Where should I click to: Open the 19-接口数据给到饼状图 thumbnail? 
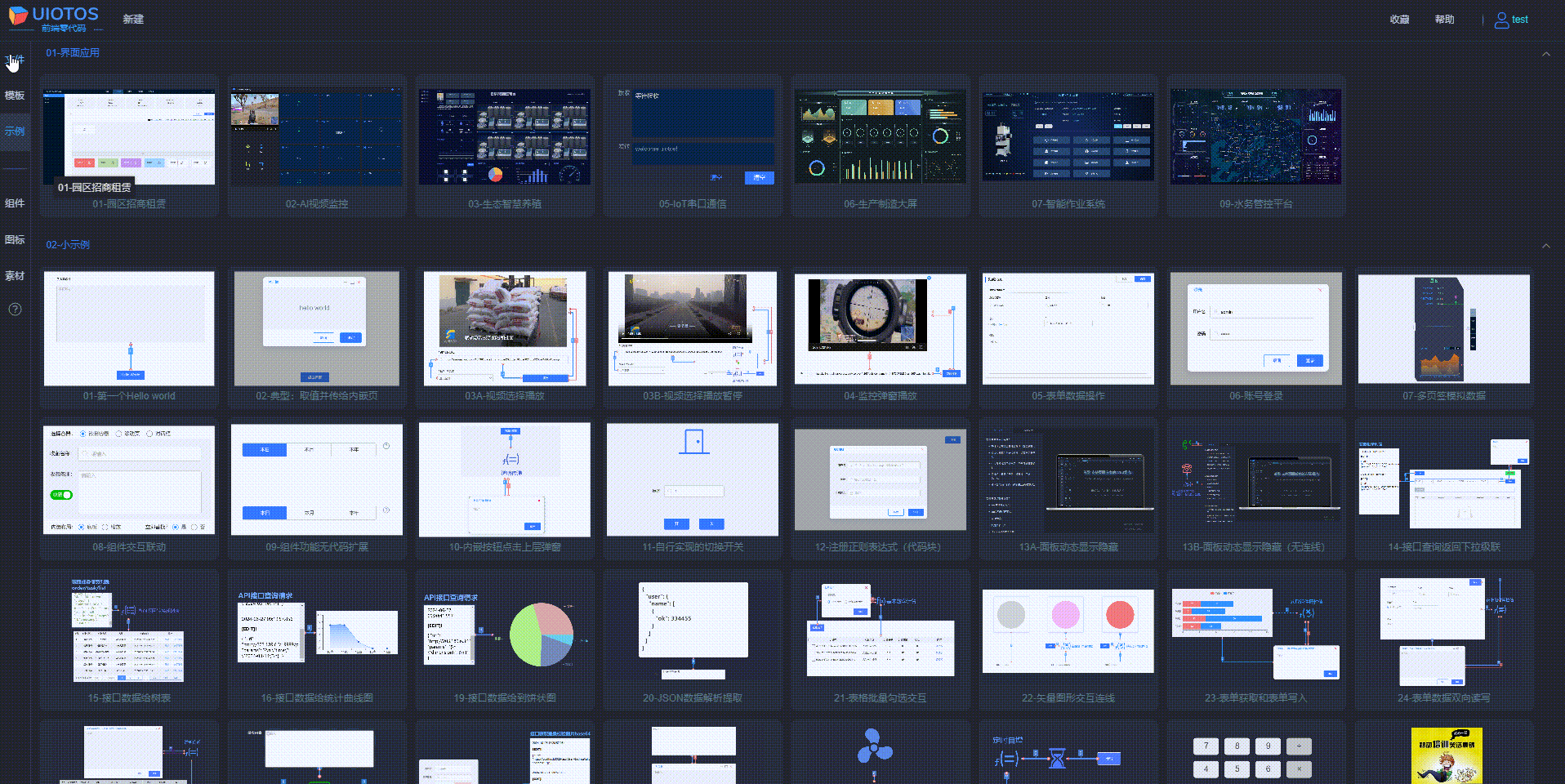(505, 630)
